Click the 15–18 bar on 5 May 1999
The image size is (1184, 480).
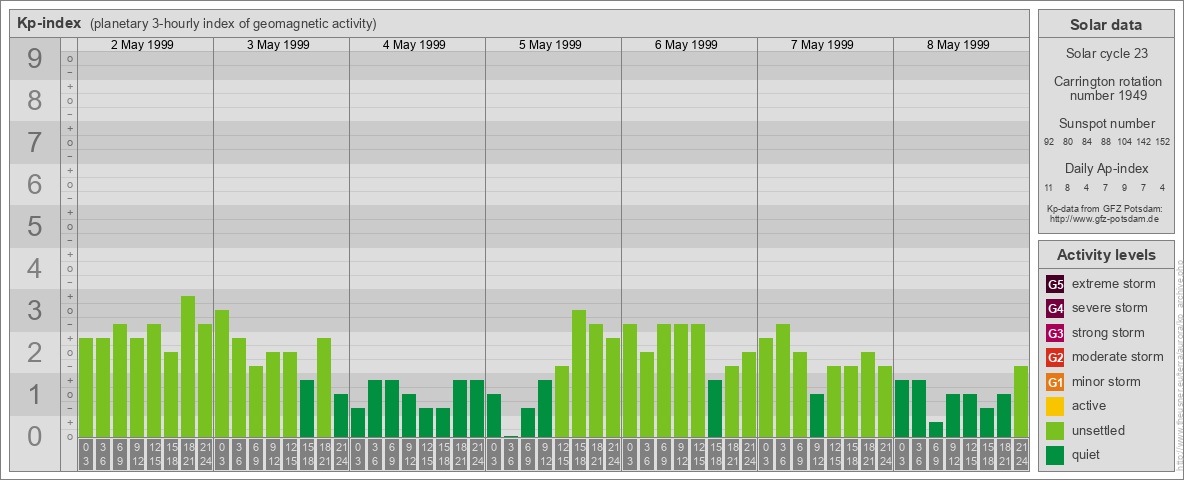coord(579,374)
